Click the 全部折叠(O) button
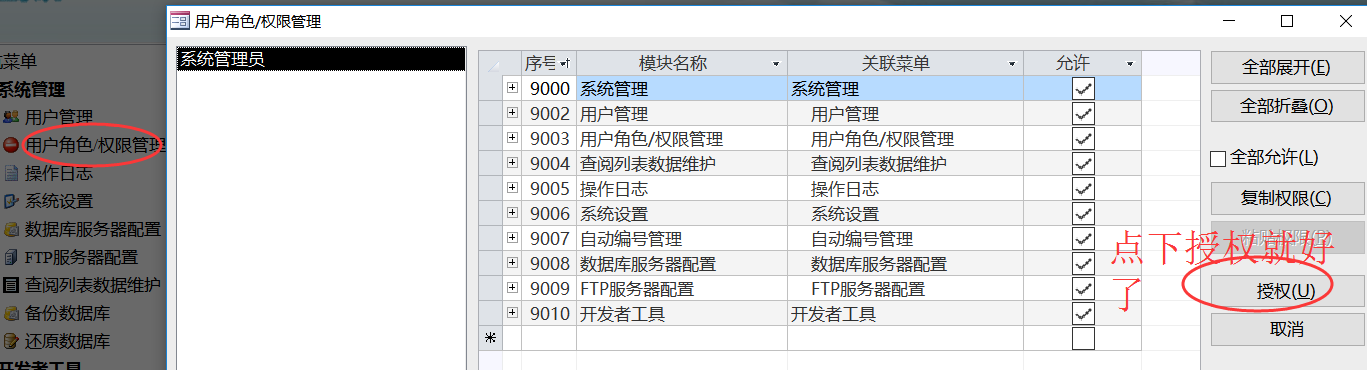 1286,105
